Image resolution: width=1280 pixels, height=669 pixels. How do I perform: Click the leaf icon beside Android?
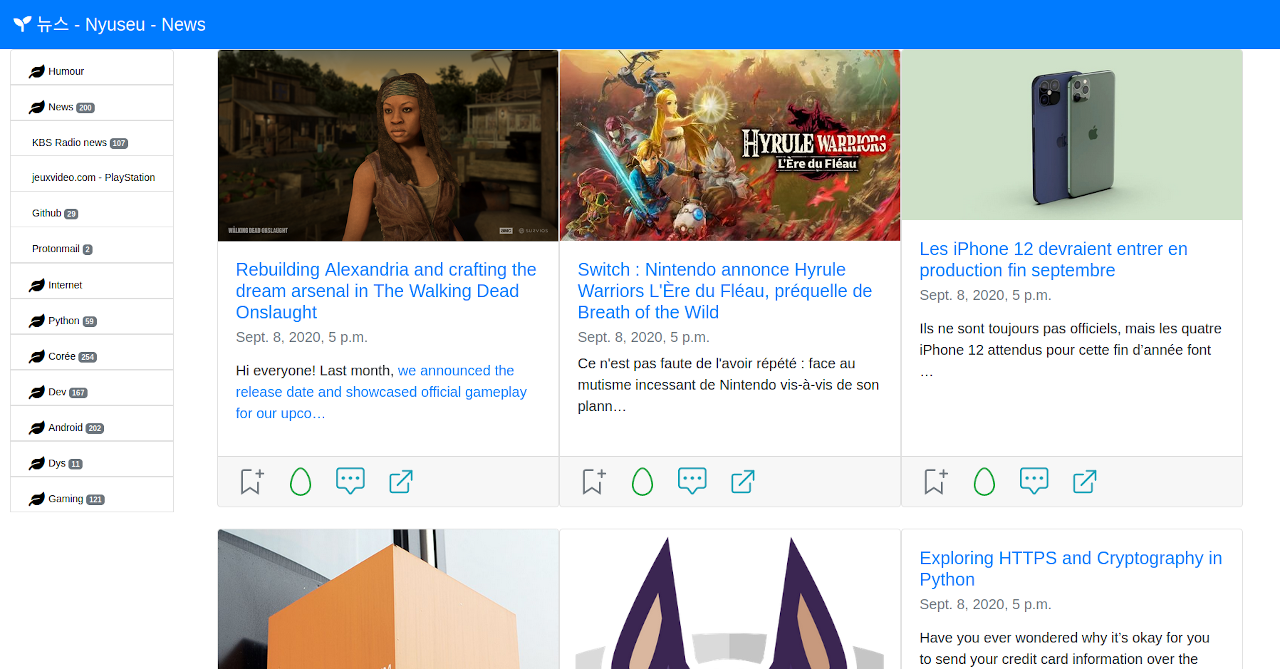click(37, 428)
